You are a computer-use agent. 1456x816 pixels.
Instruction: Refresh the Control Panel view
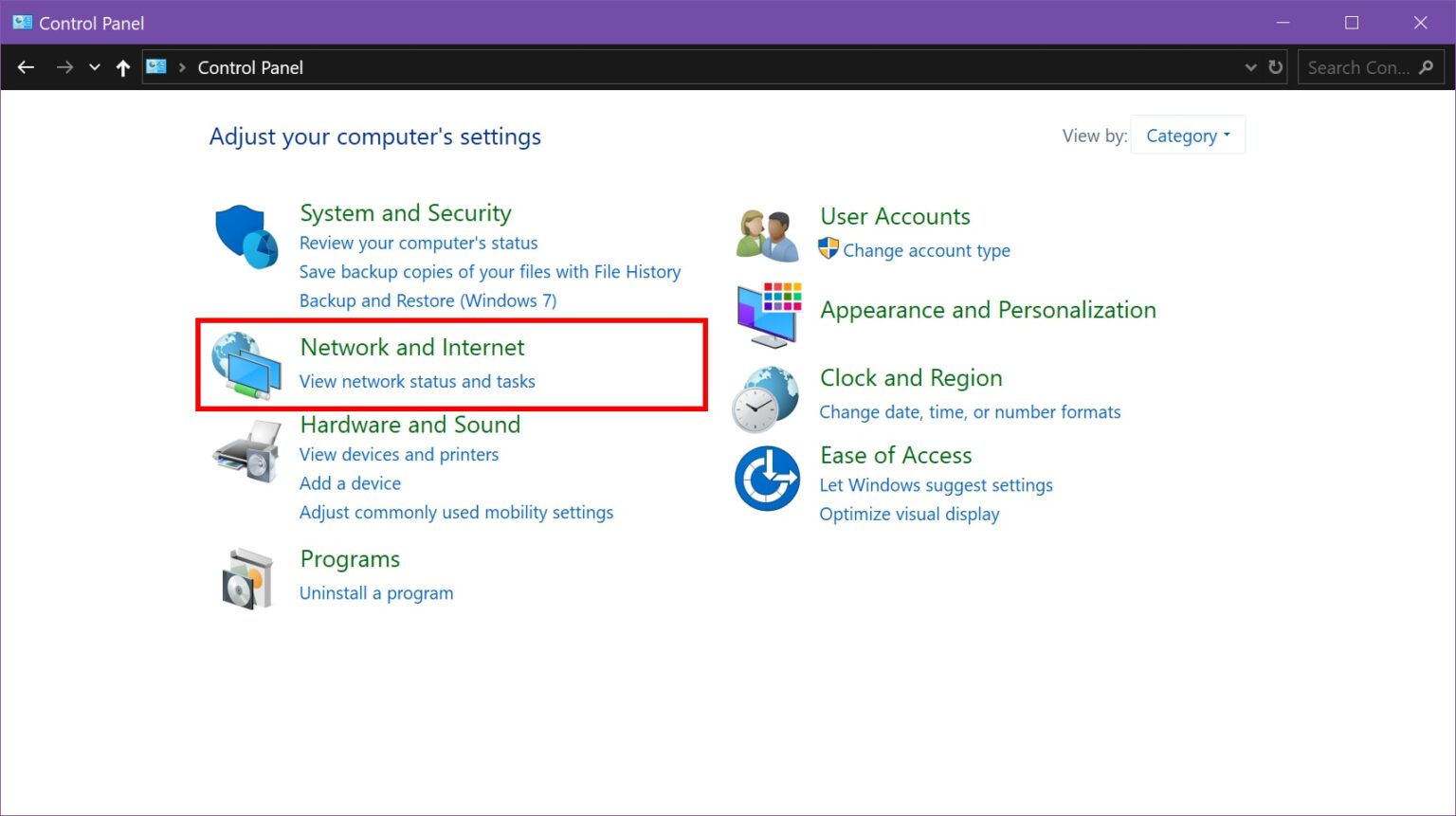[1275, 67]
